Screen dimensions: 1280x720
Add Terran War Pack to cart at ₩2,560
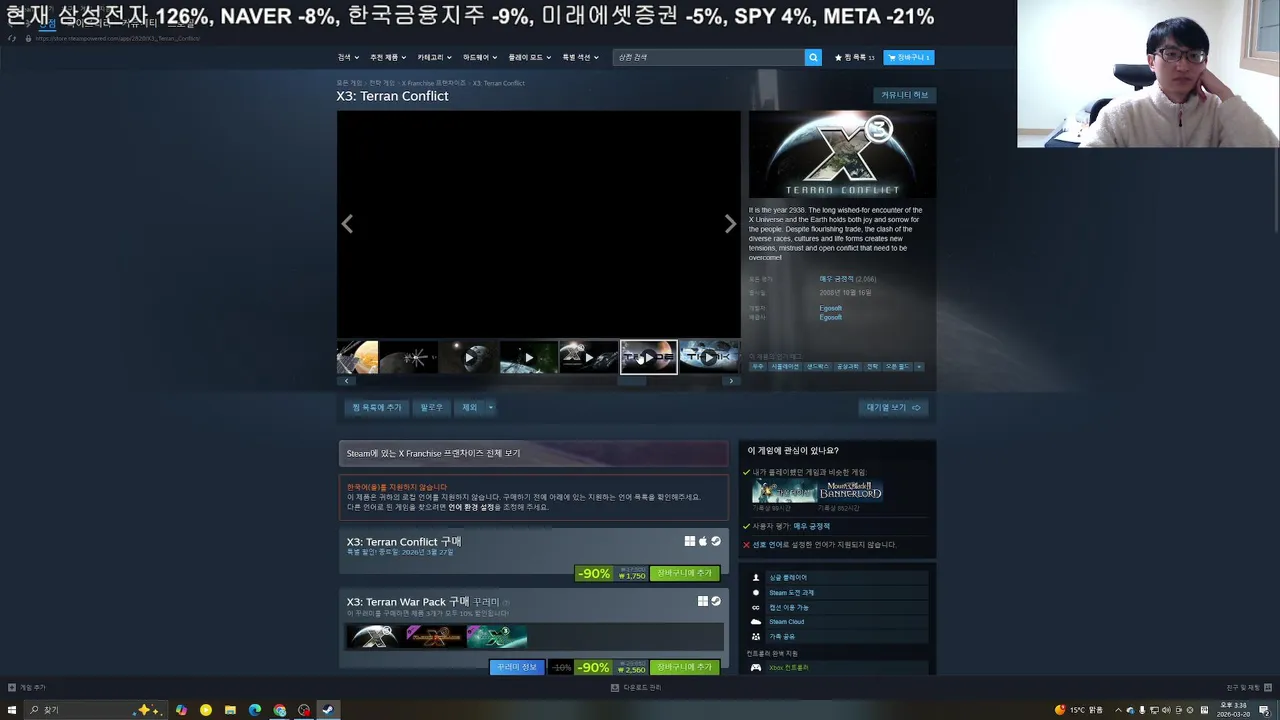[685, 667]
